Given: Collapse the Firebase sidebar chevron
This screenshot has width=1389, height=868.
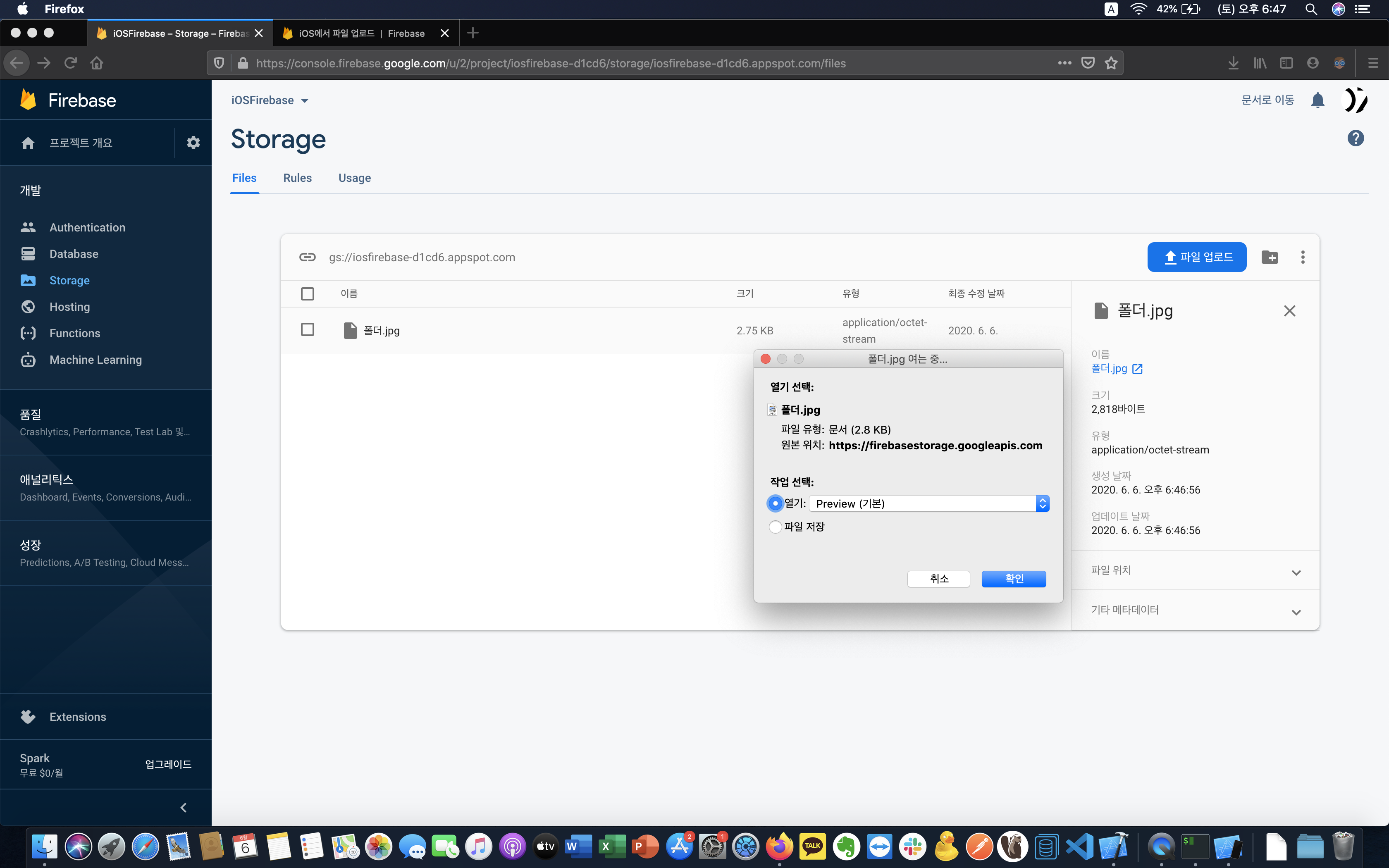Looking at the screenshot, I should pos(184,807).
